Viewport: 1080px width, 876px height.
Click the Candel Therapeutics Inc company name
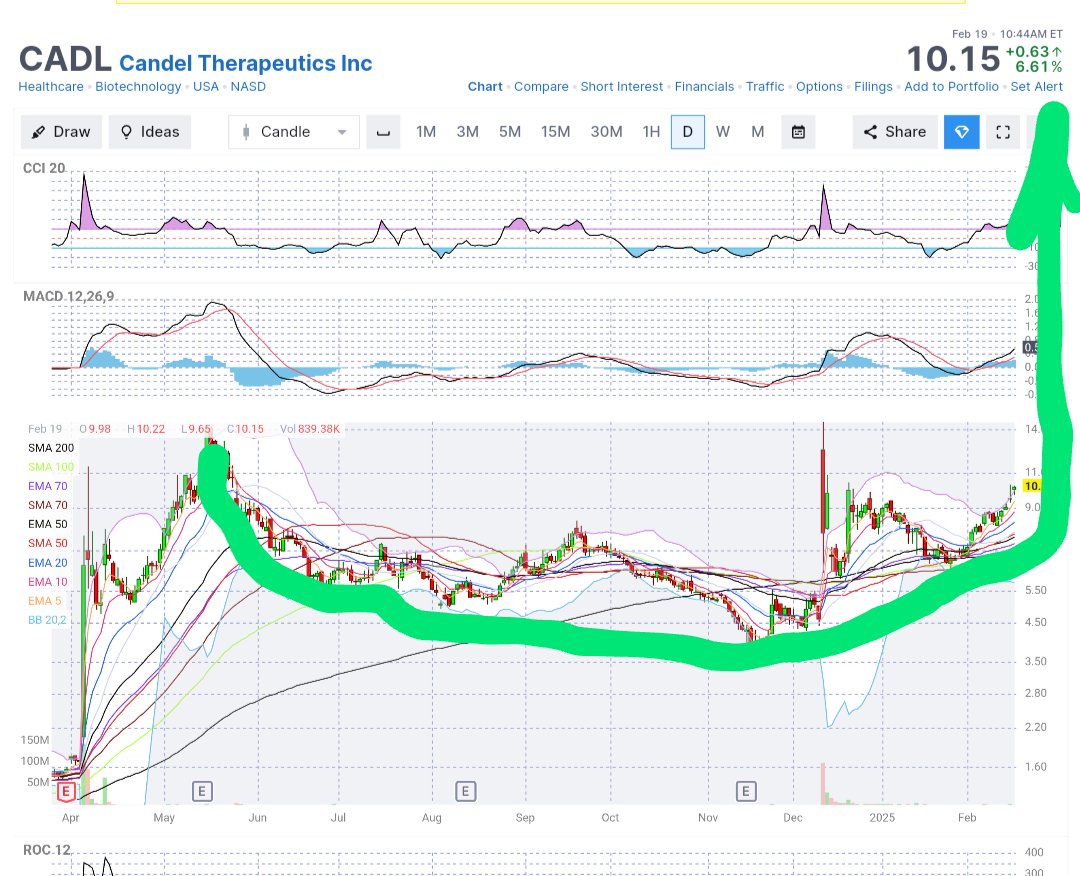pyautogui.click(x=246, y=63)
